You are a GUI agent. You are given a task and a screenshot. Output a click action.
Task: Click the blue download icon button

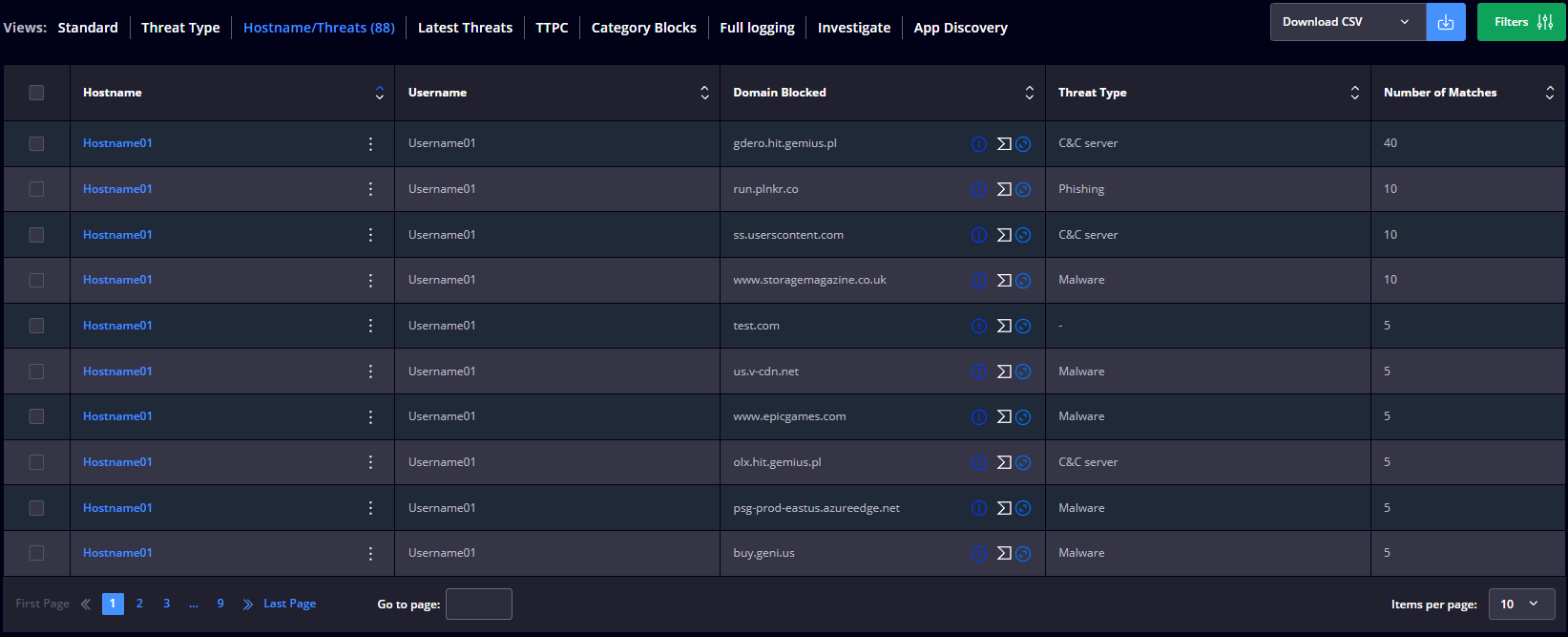[1446, 22]
